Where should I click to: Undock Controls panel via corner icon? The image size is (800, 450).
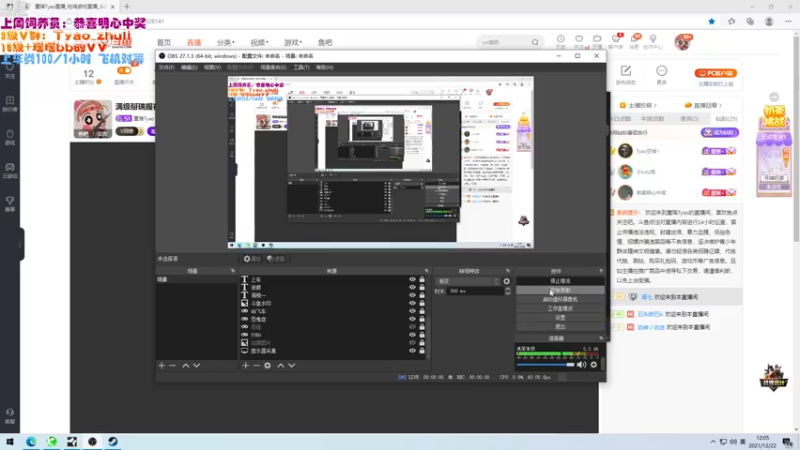click(x=601, y=271)
